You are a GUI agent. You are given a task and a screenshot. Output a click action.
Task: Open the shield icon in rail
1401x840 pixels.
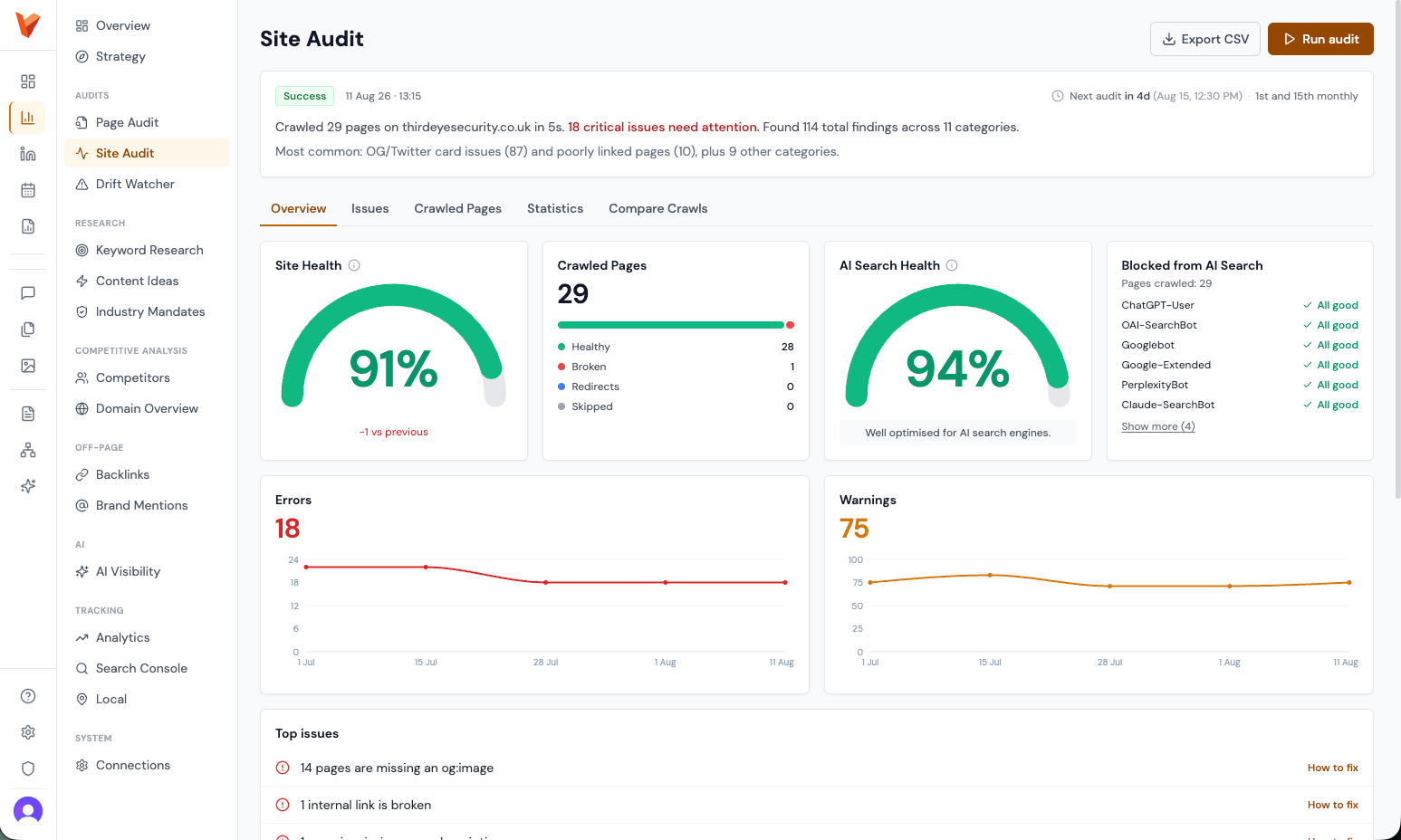click(x=28, y=768)
